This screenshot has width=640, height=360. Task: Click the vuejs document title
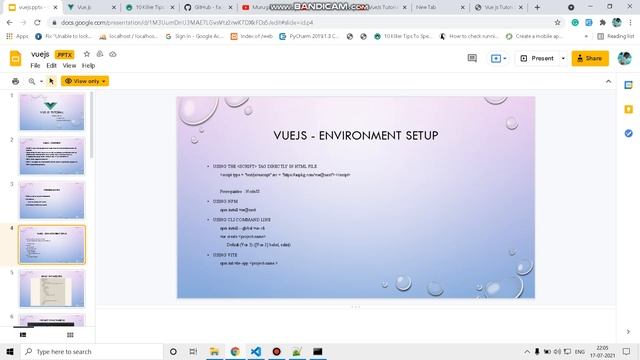40,54
